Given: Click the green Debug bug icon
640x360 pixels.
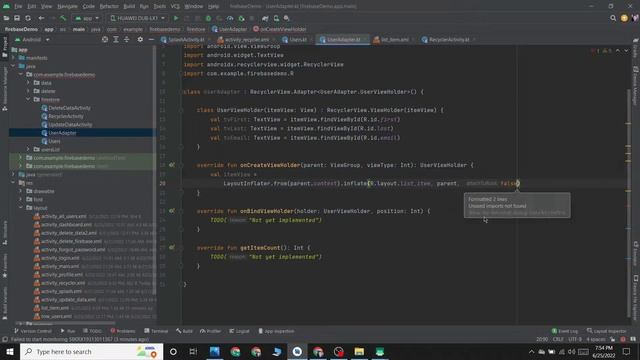Looking at the screenshot, I should (209, 18).
